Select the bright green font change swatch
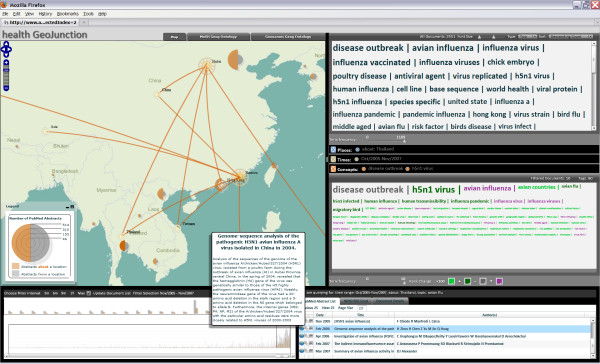 [x=452, y=281]
